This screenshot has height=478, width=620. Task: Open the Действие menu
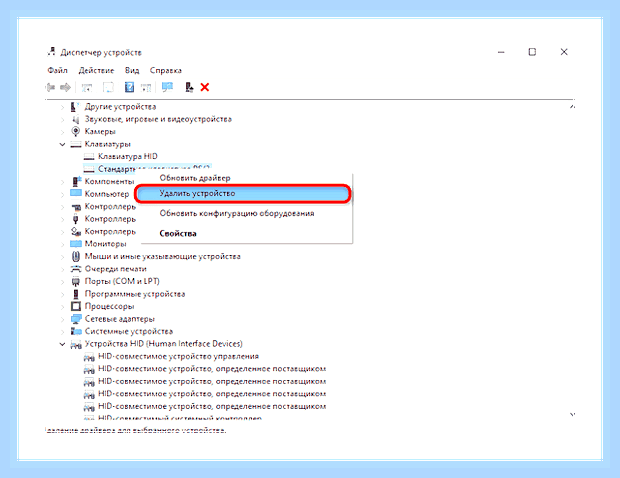click(x=96, y=70)
